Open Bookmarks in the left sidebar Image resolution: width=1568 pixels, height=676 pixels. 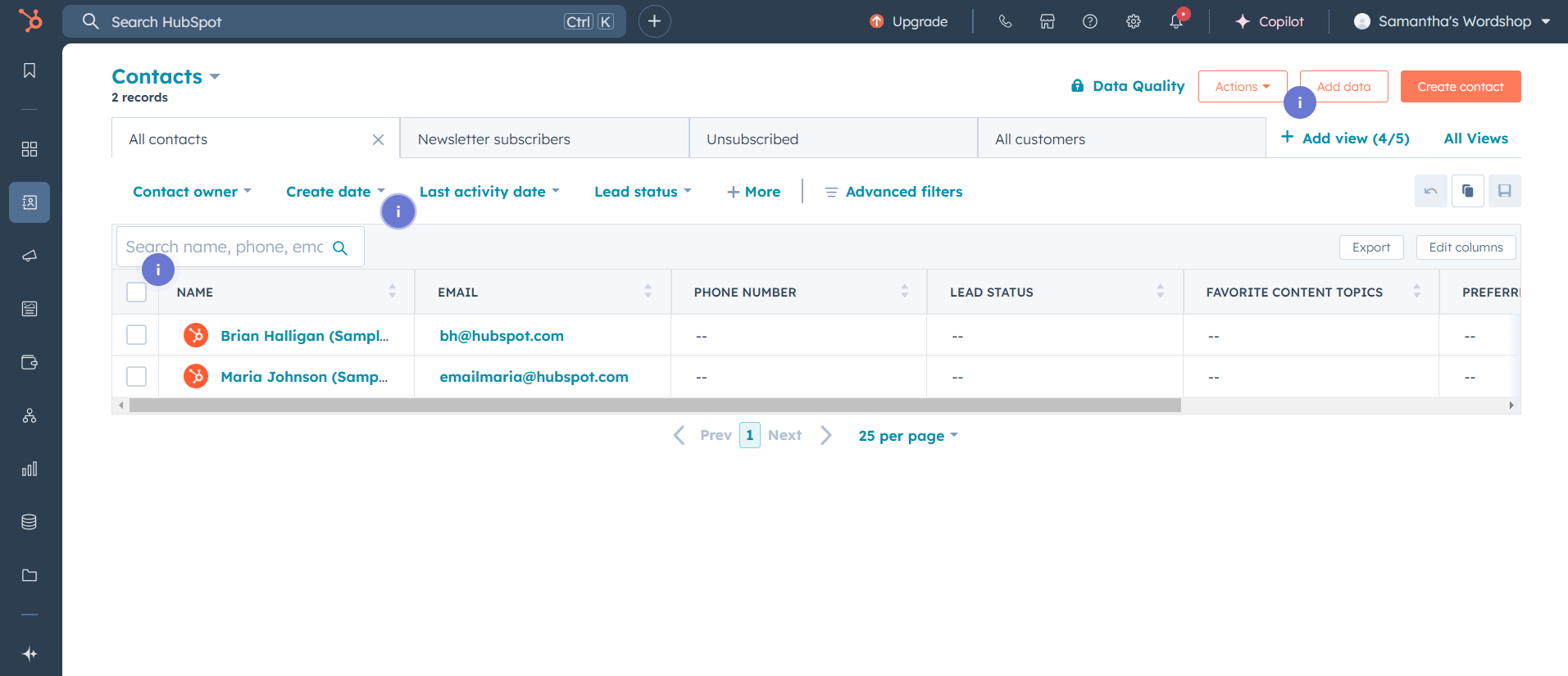coord(30,70)
